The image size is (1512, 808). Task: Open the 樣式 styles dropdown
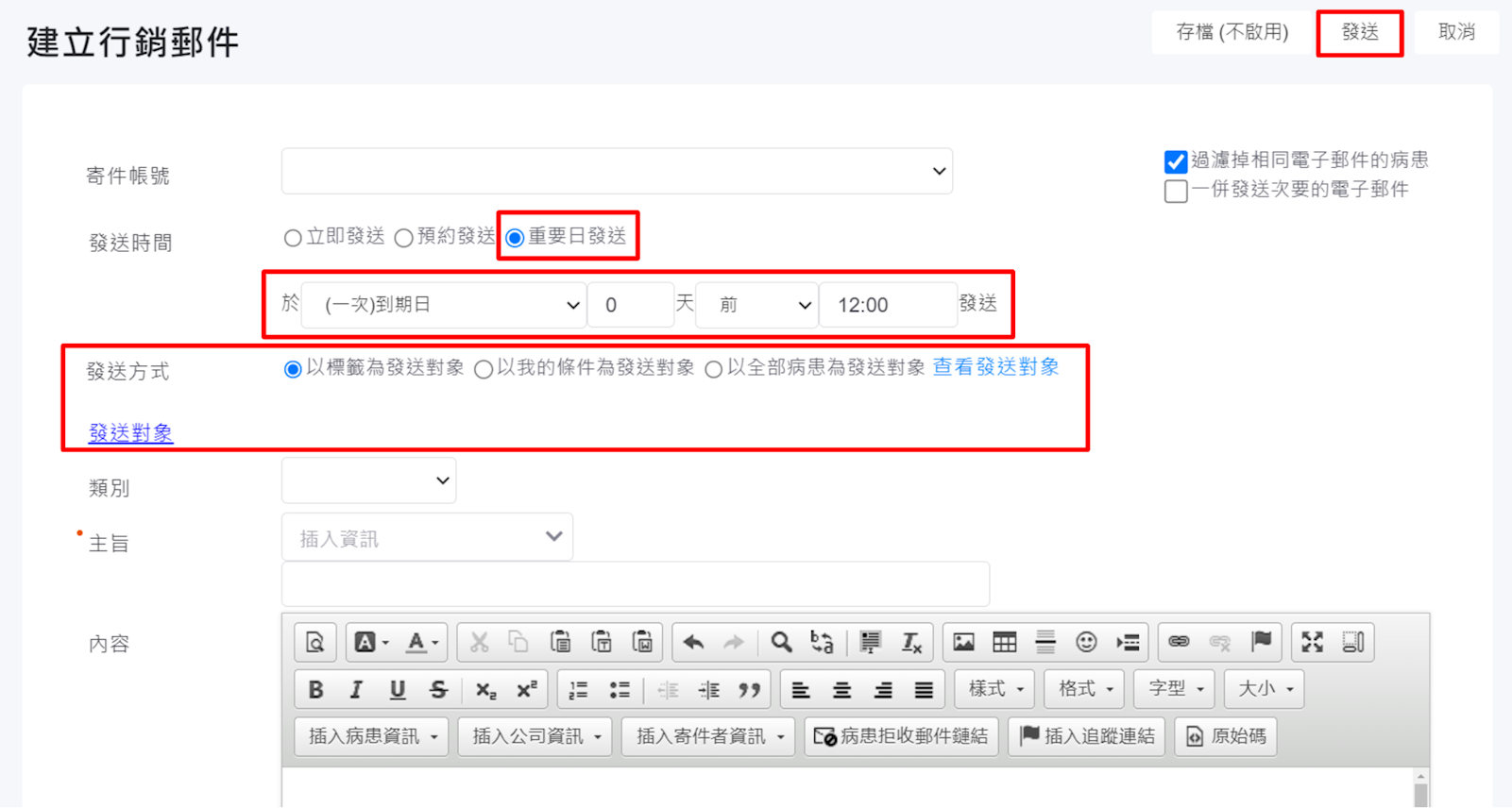coord(994,690)
